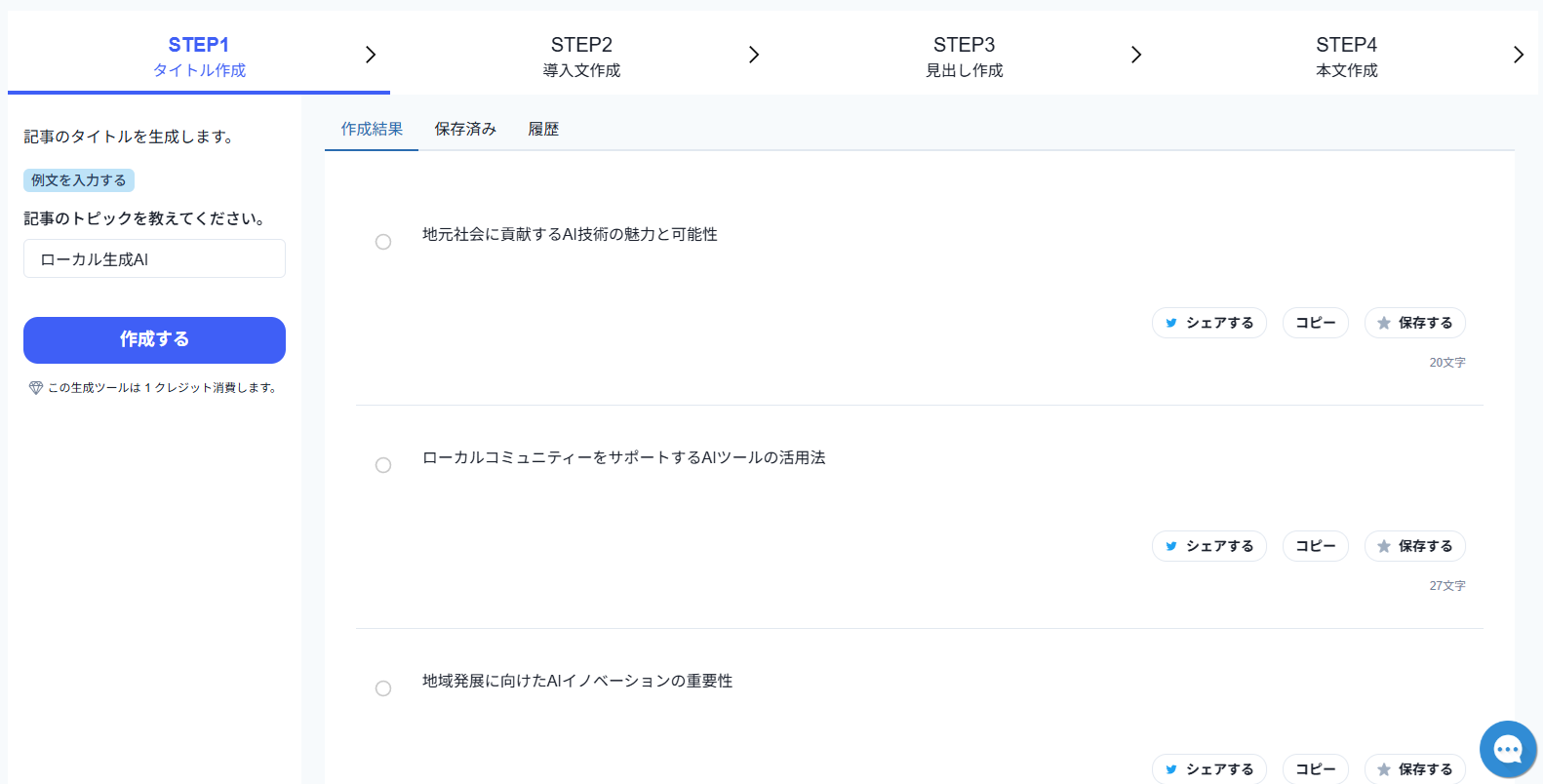
Task: Open the chat support bubble icon
Action: (x=1508, y=749)
